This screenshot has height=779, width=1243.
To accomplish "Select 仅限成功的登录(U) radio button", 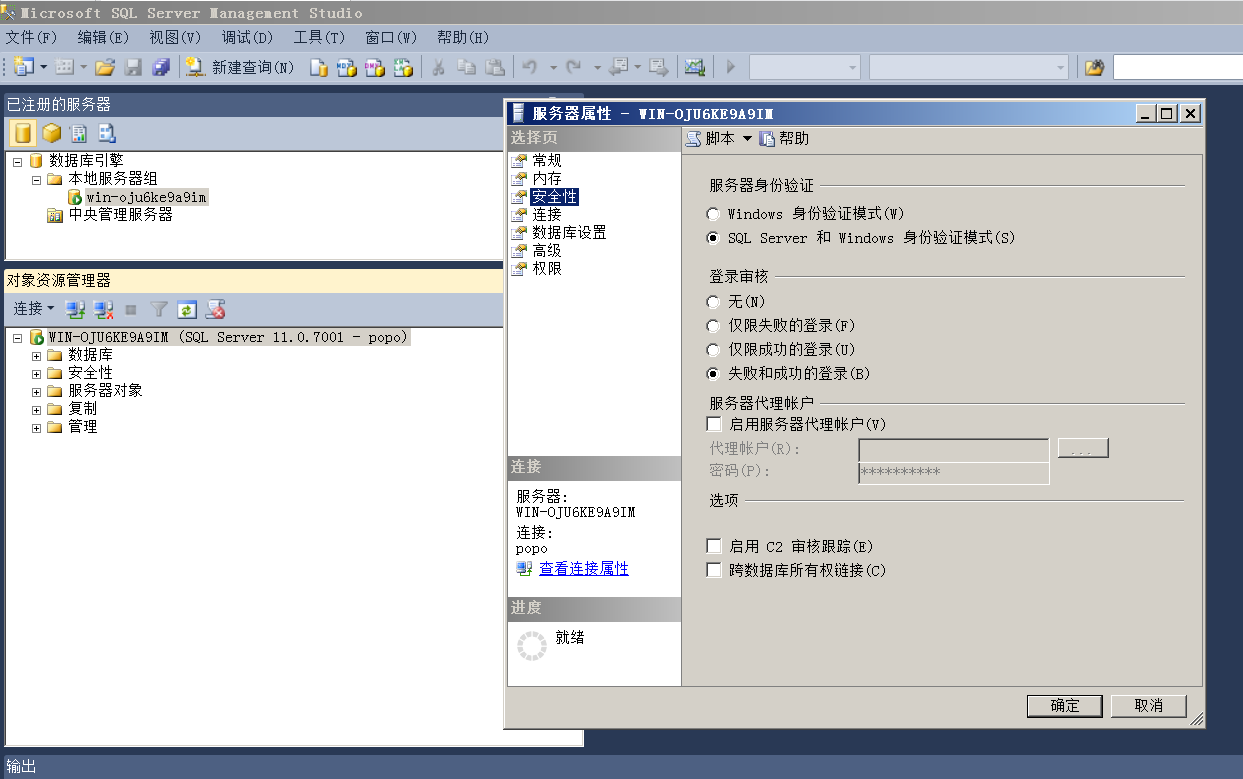I will pyautogui.click(x=713, y=350).
